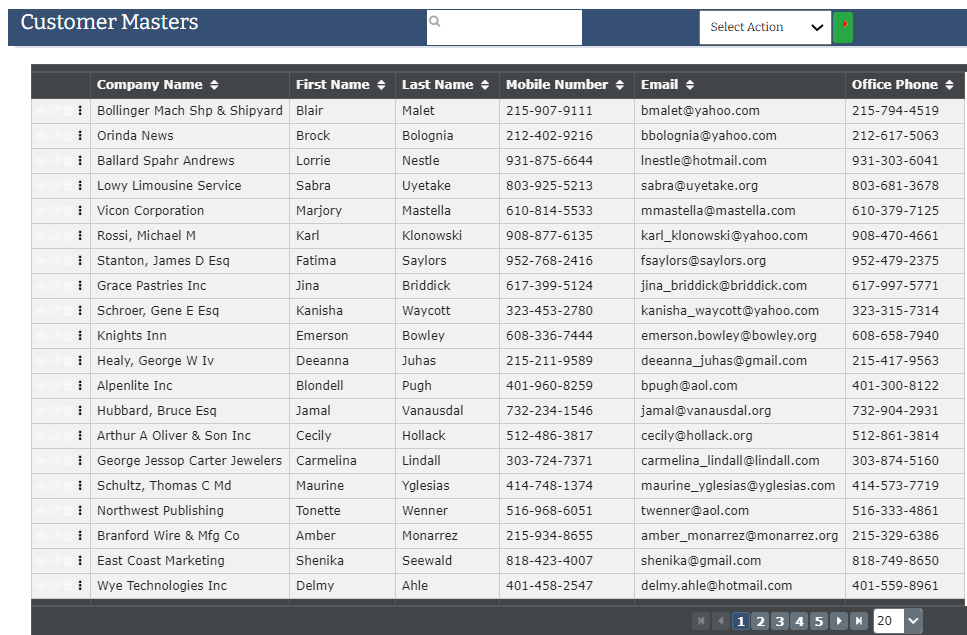Viewport: 967px width, 635px height.
Task: Open the Select Action dropdown
Action: pyautogui.click(x=765, y=27)
